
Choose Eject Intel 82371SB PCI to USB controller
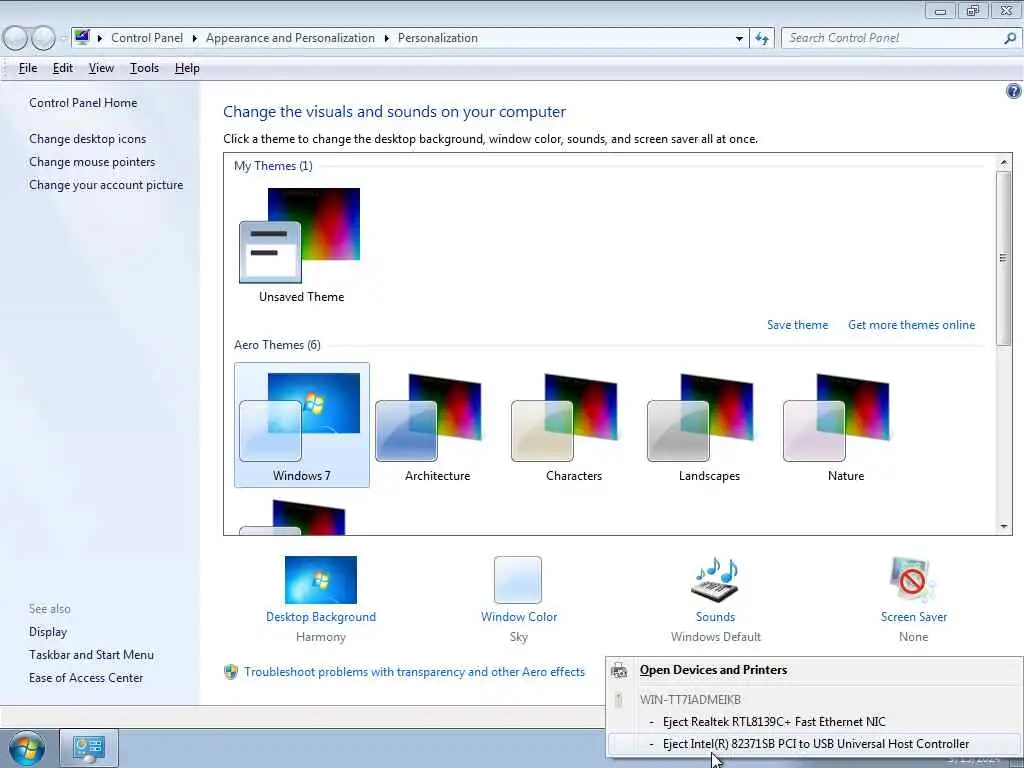coord(814,744)
